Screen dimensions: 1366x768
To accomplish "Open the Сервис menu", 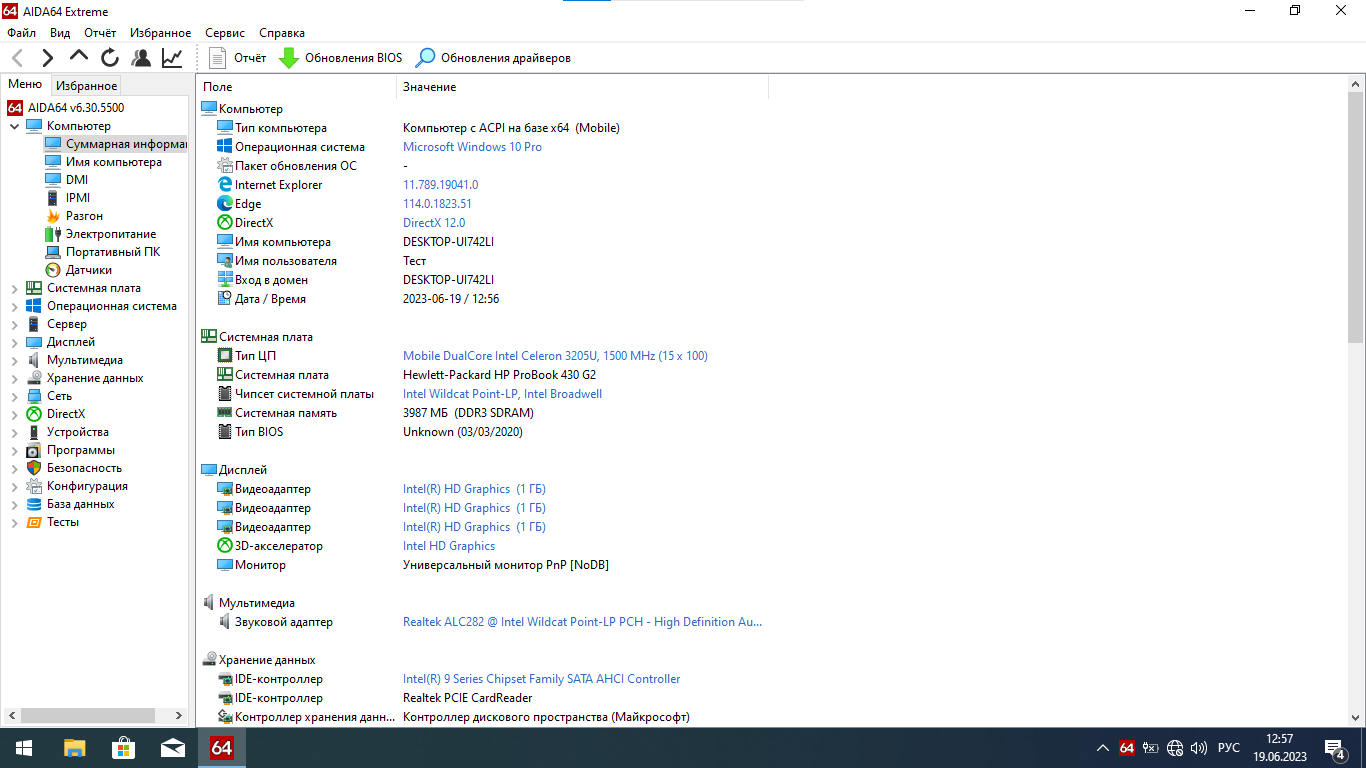I will (x=225, y=33).
